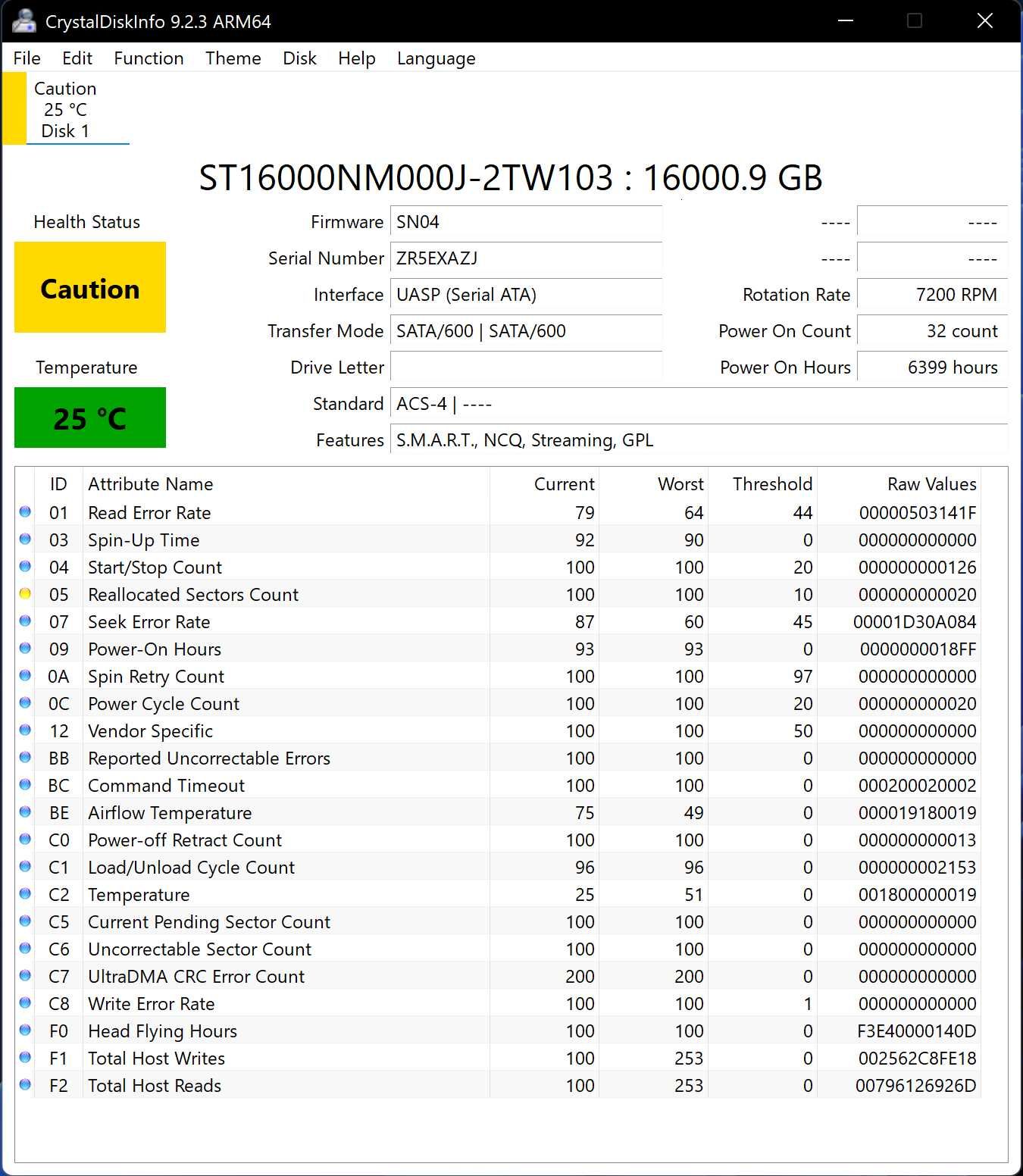Click the status dot for Start/Stop Count
Image resolution: width=1023 pixels, height=1176 pixels.
25,567
